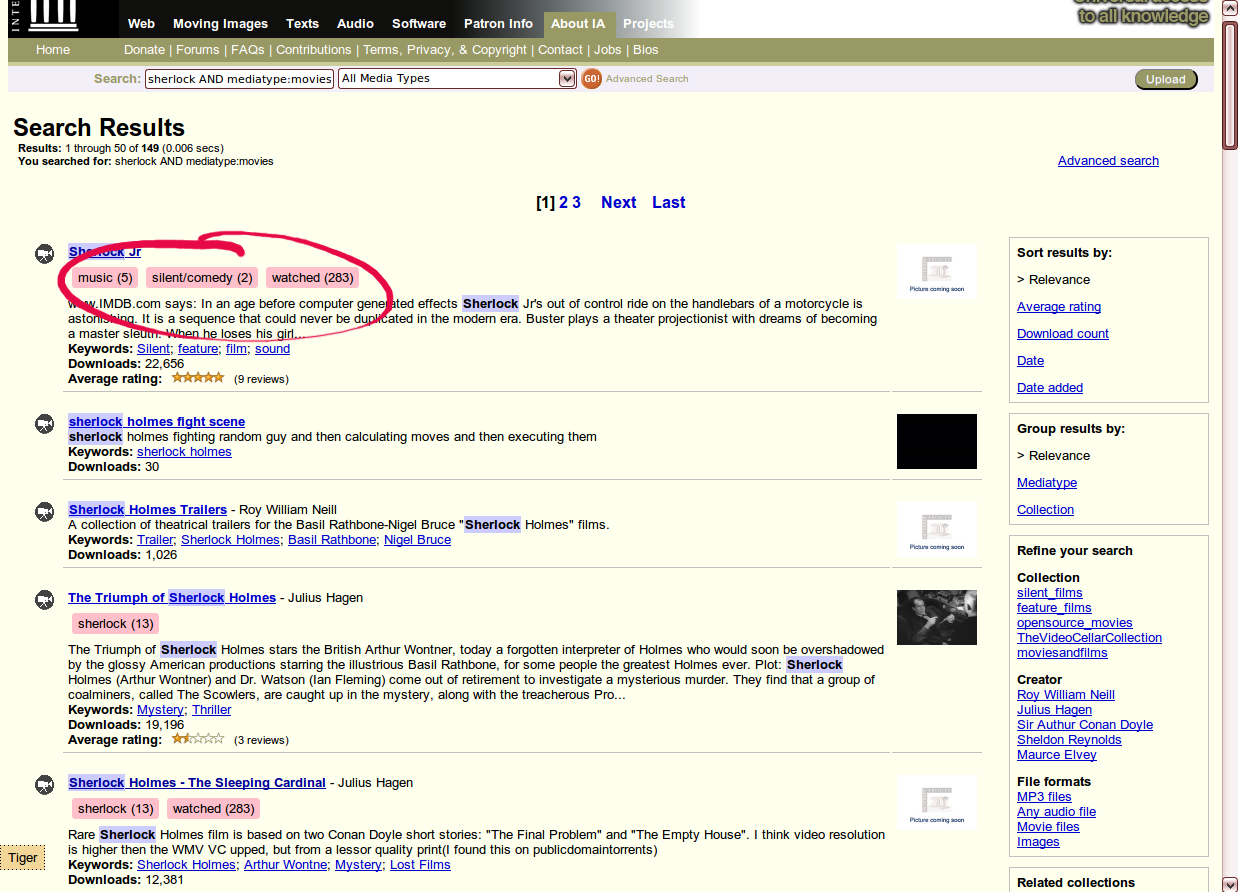Switch to the Moving Images tab
Viewport: 1238px width, 892px height.
(x=220, y=23)
